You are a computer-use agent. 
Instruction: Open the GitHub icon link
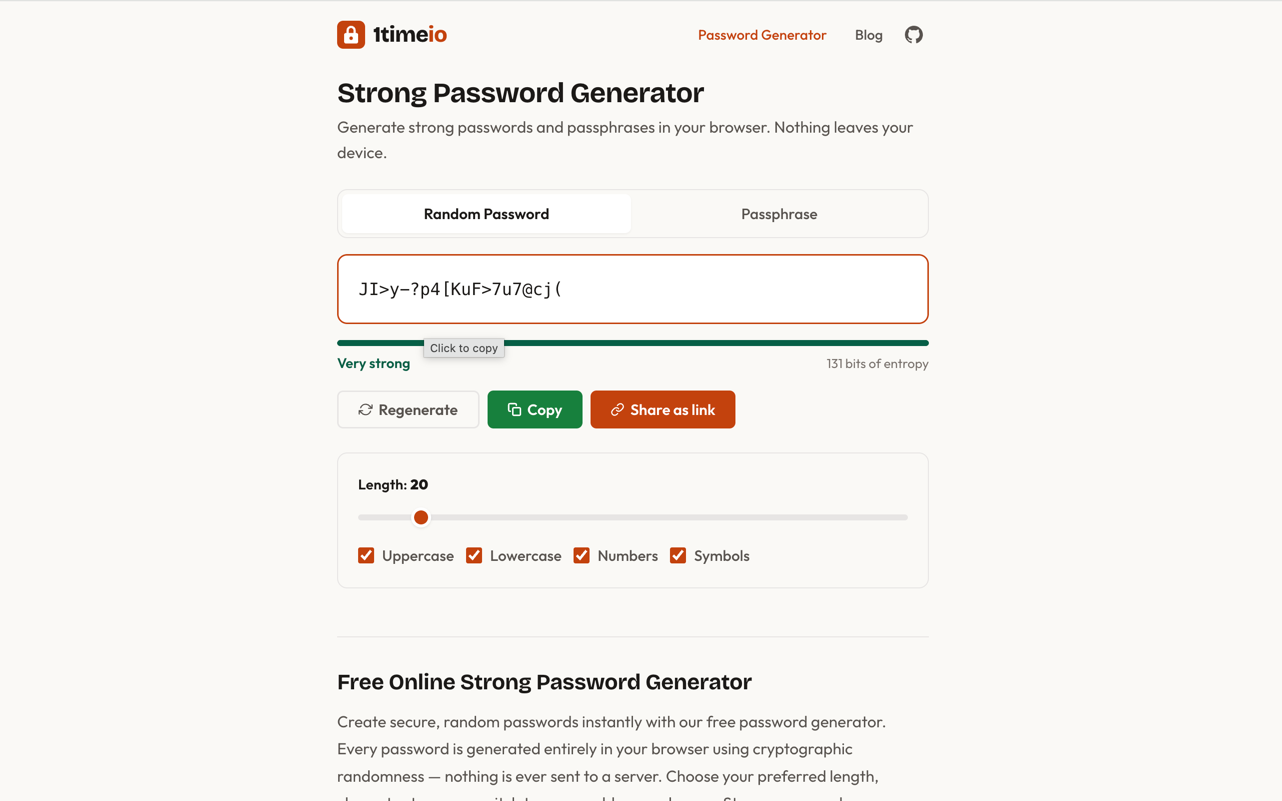tap(914, 35)
